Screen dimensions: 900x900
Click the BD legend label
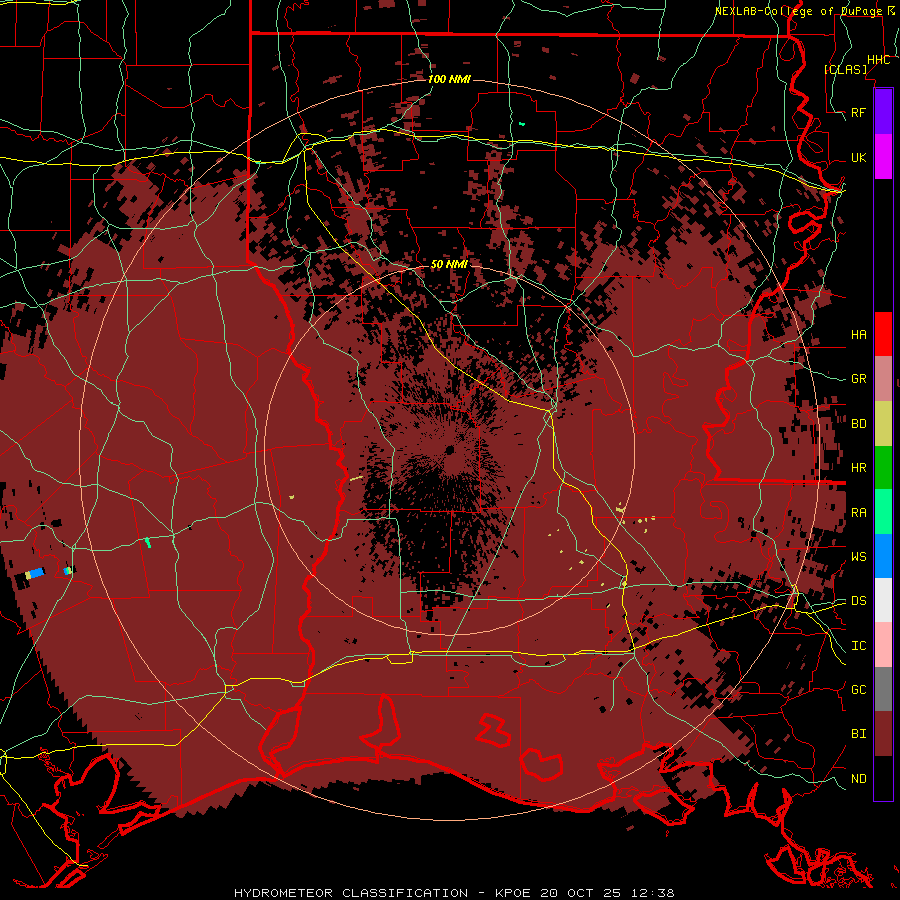[x=858, y=424]
